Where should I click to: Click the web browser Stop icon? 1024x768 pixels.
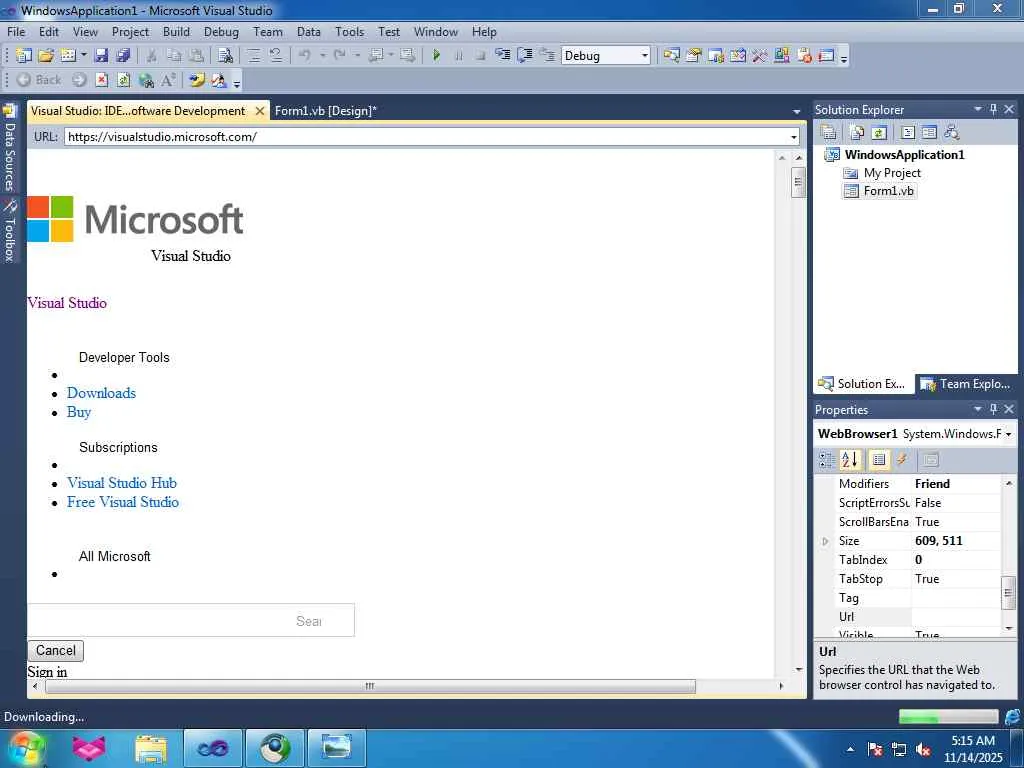pos(102,80)
